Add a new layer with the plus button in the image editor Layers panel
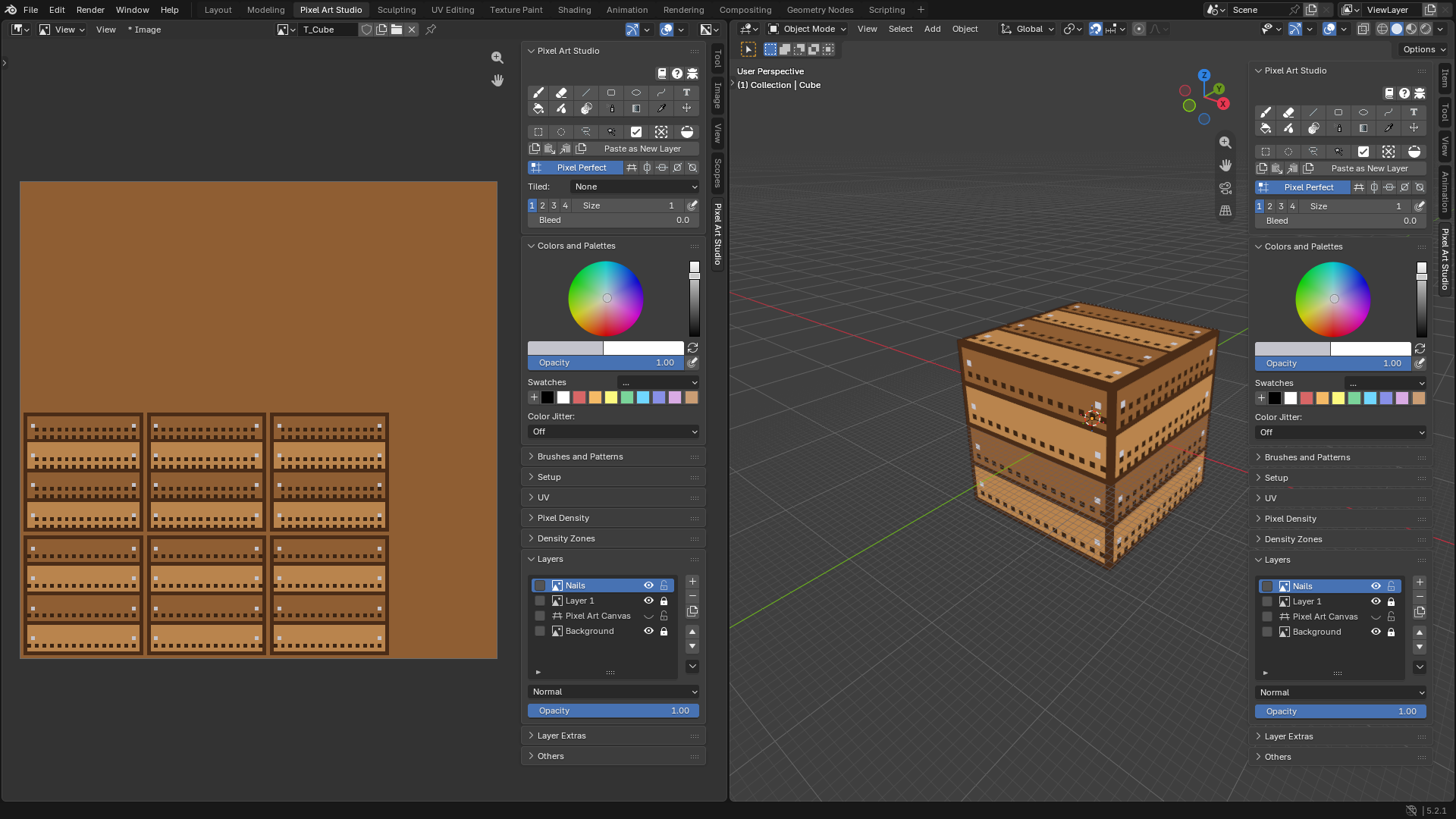 [692, 582]
